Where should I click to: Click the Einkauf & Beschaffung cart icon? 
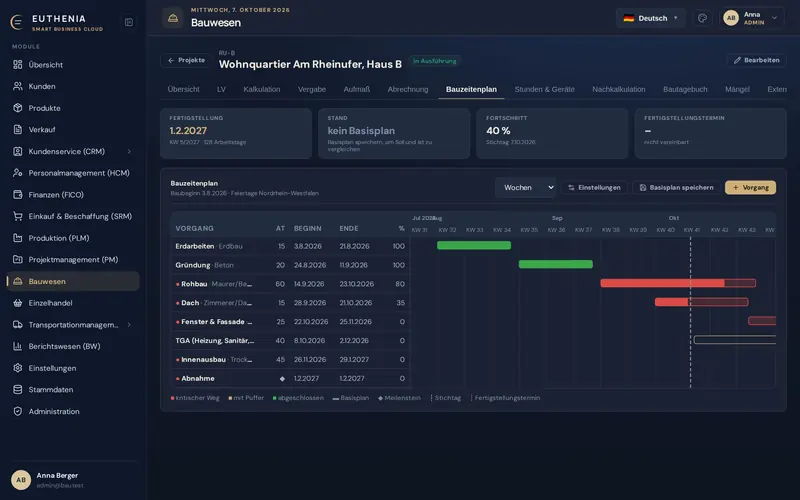tap(18, 216)
